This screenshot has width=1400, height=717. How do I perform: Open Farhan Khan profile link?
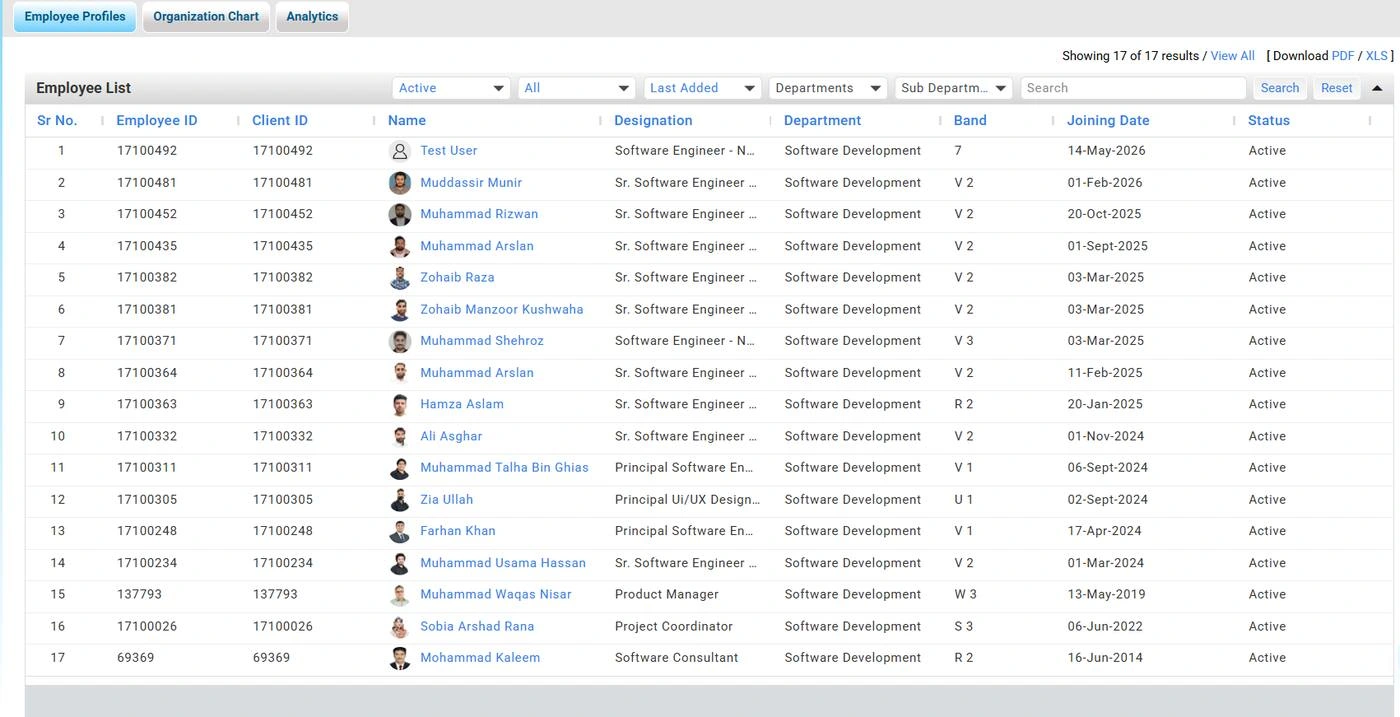click(x=458, y=531)
